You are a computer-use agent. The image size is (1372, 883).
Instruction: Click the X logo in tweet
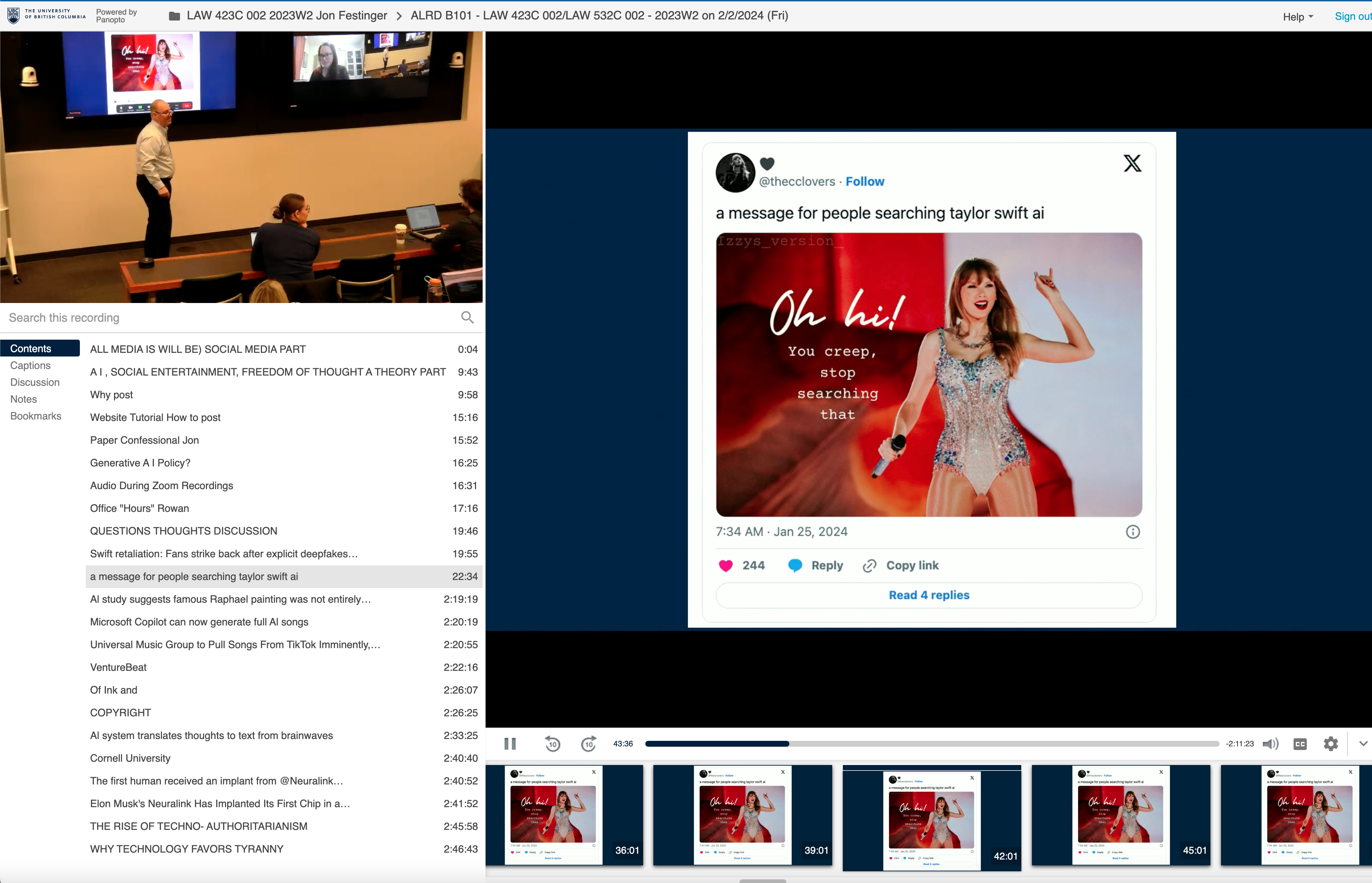tap(1132, 163)
